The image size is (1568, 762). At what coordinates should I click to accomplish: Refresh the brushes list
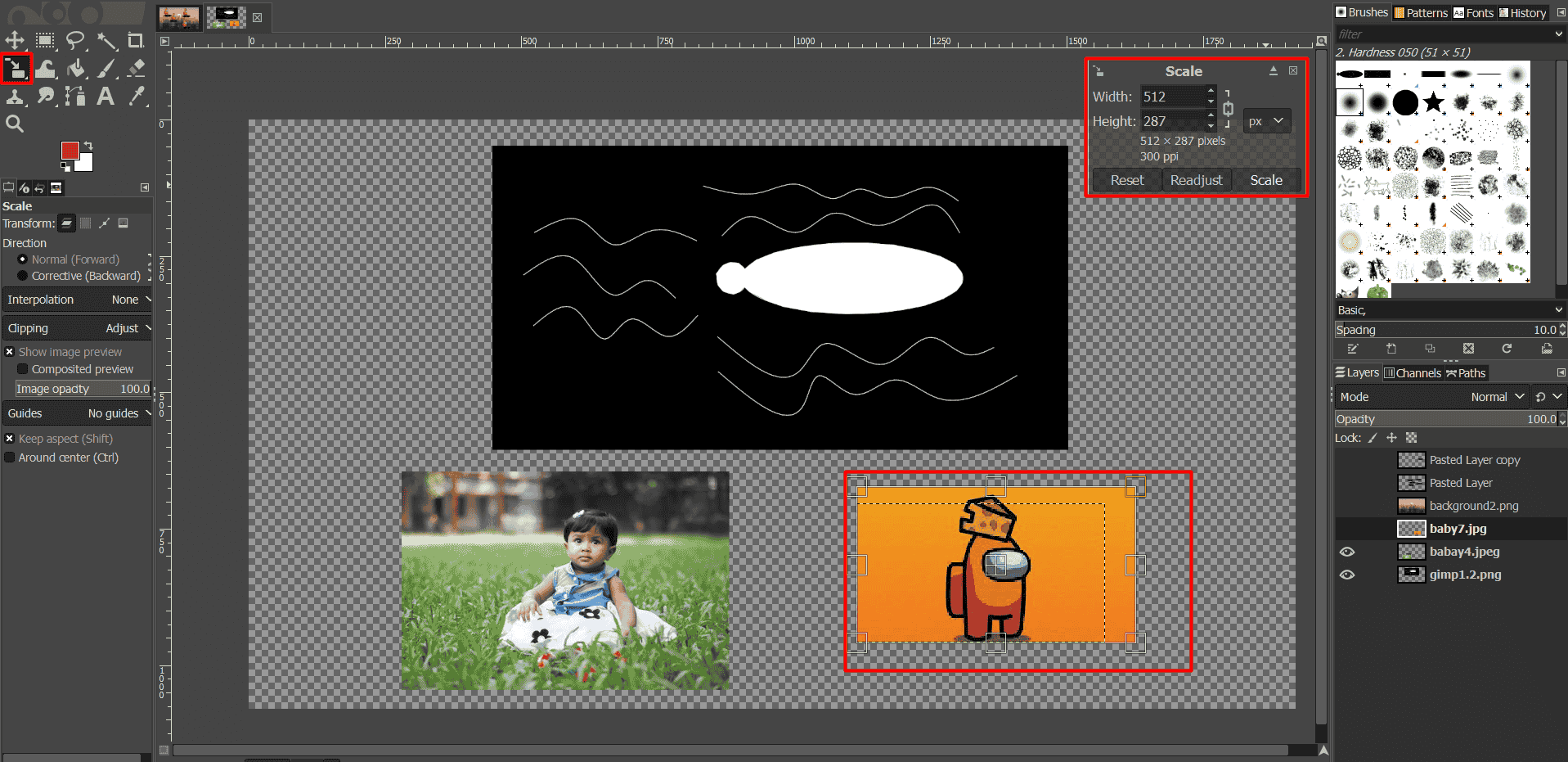pyautogui.click(x=1507, y=349)
